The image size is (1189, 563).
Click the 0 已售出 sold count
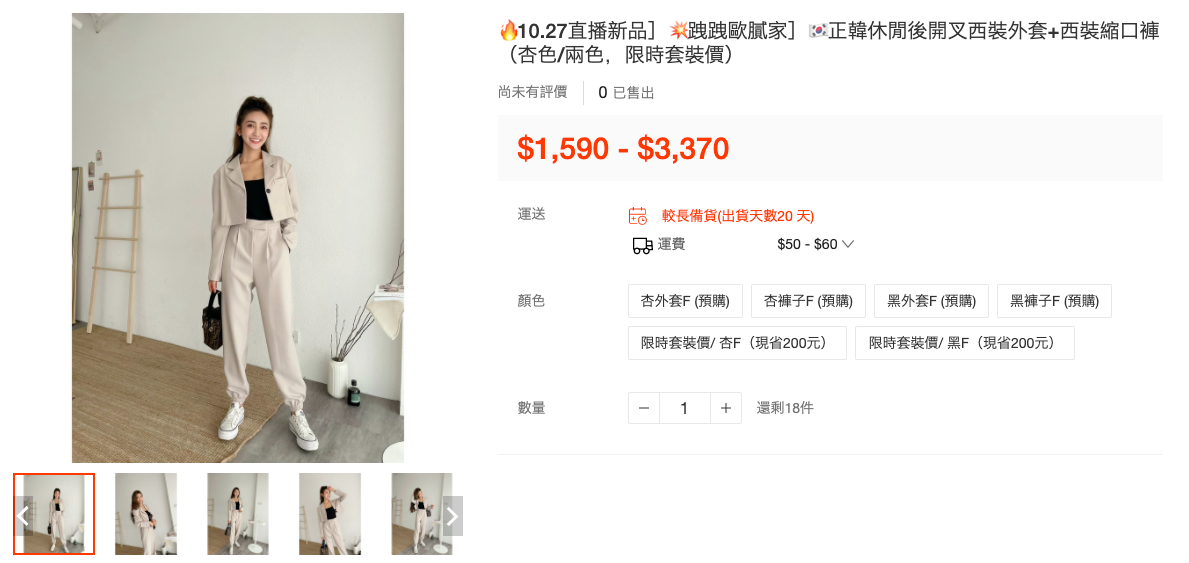626,93
